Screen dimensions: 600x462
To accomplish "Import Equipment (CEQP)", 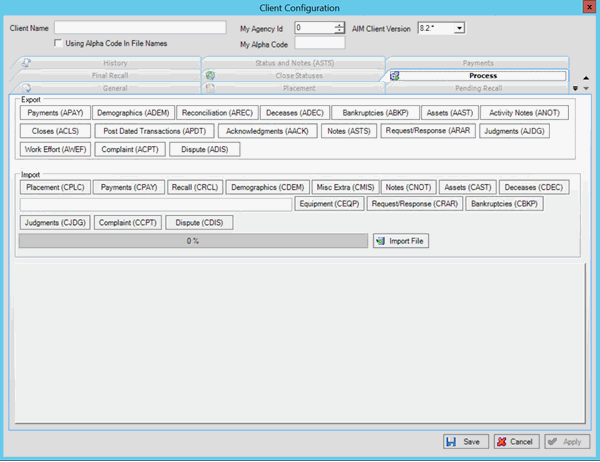I will 329,204.
